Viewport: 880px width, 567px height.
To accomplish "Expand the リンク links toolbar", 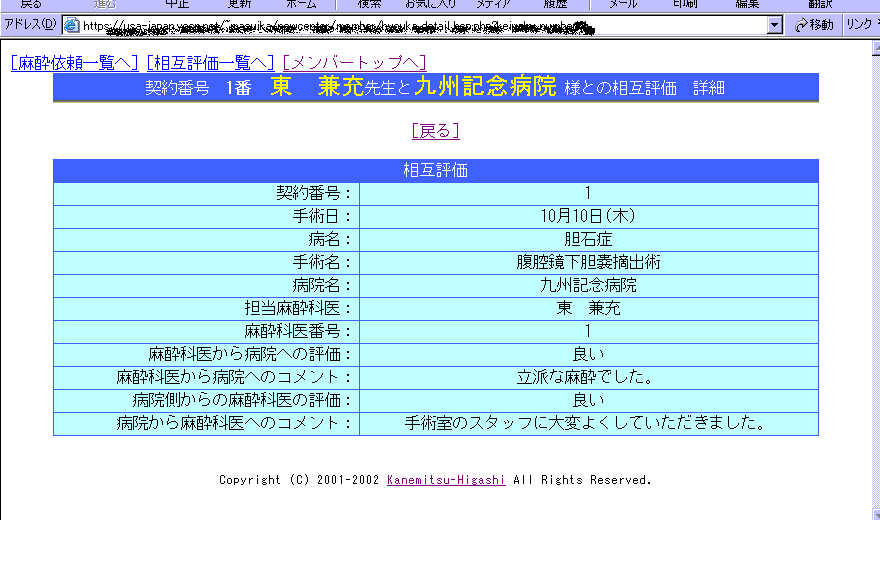I will tap(859, 25).
